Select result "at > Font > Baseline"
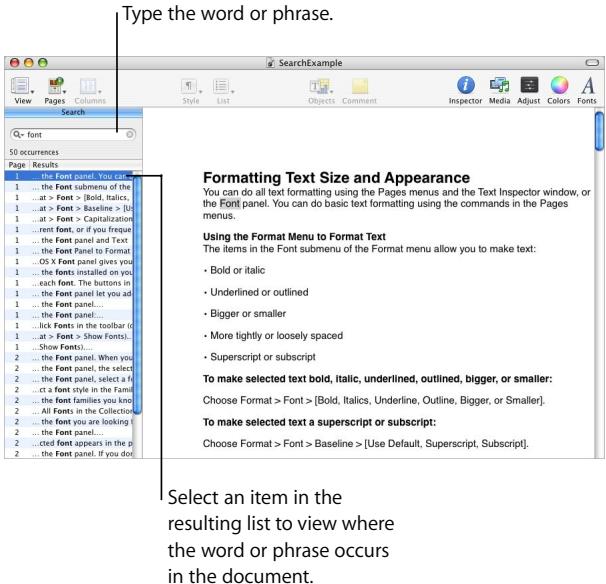The height and width of the screenshot is (584, 606). [69, 208]
